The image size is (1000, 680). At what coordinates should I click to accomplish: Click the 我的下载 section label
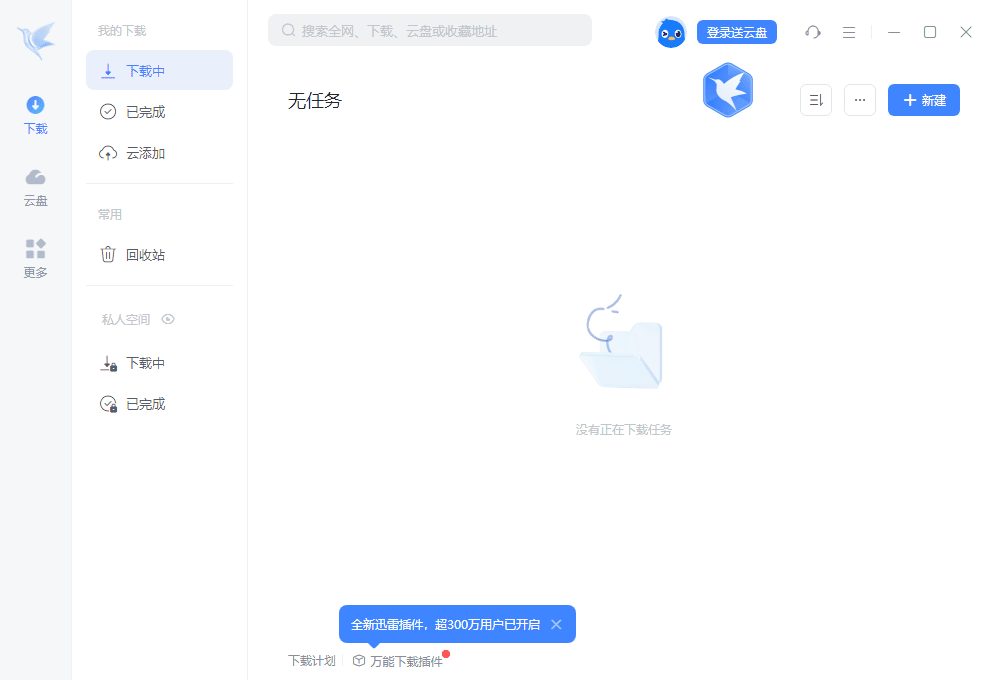(122, 31)
